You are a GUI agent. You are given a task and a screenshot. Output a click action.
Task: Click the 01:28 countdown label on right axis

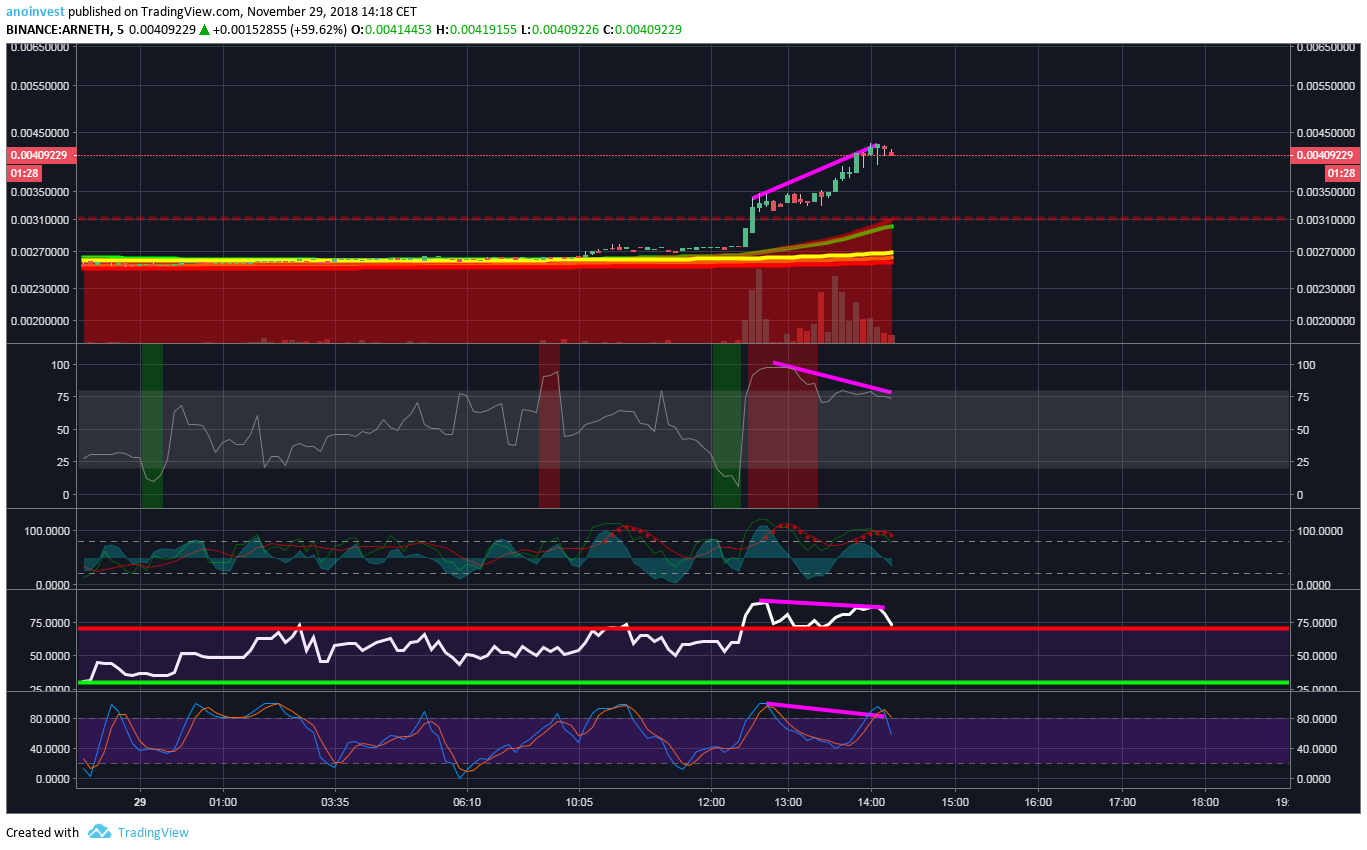tap(1342, 173)
